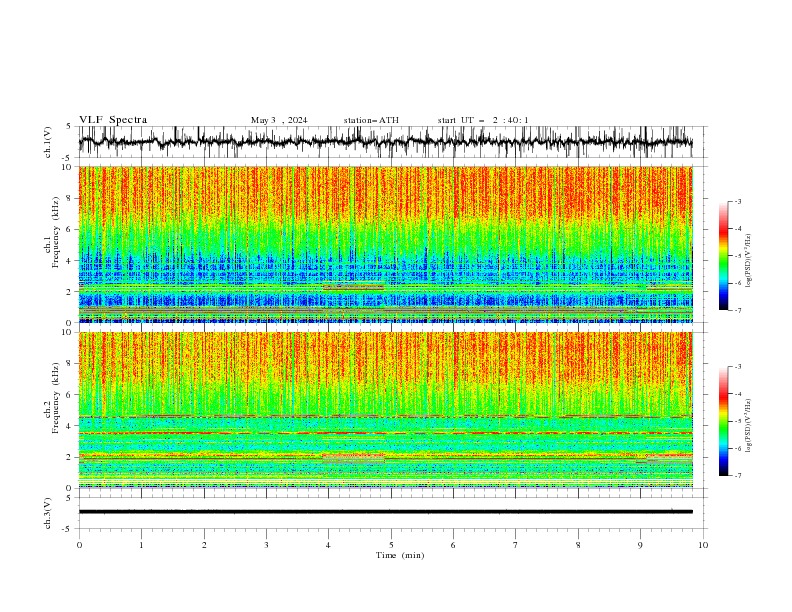Click the "-7" label on lower colorbar
792x612 pixels.
click(x=737, y=475)
